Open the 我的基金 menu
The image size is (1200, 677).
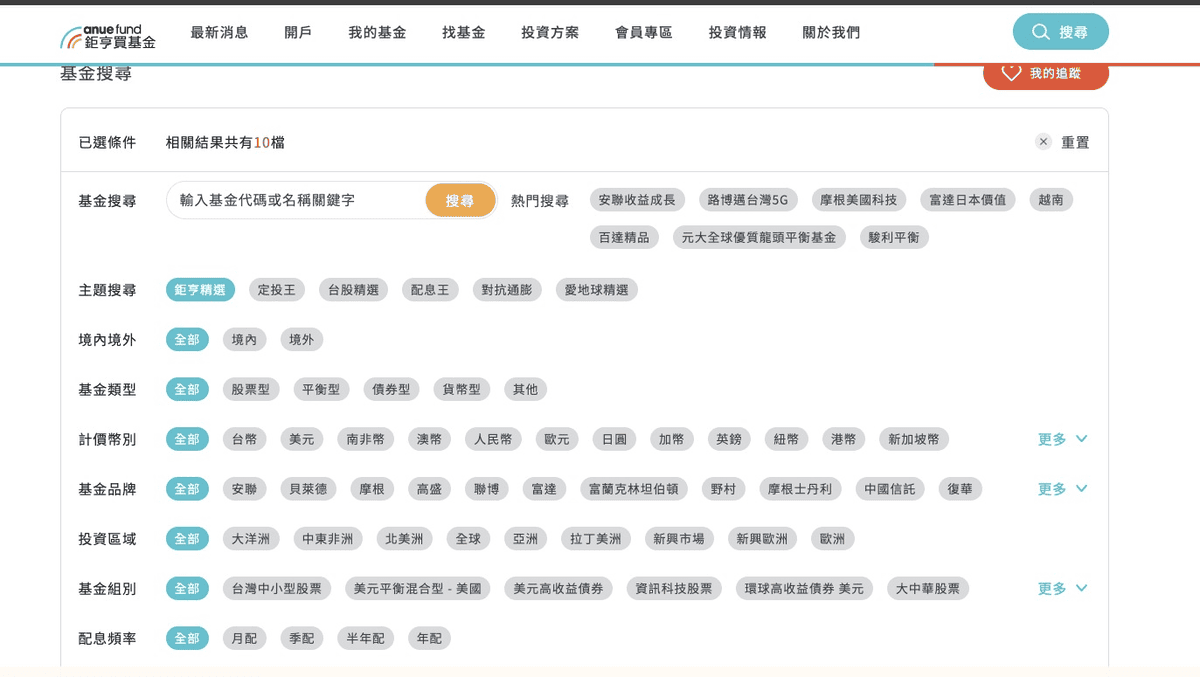pyautogui.click(x=377, y=32)
